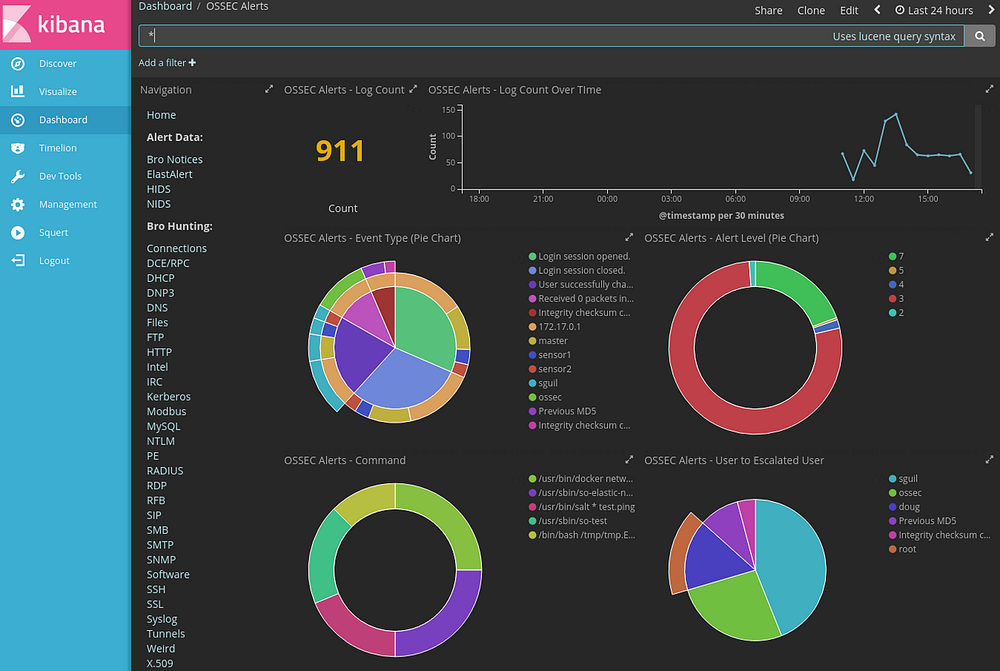Viewport: 1000px width, 671px height.
Task: Expand the Command chart panel
Action: click(629, 459)
